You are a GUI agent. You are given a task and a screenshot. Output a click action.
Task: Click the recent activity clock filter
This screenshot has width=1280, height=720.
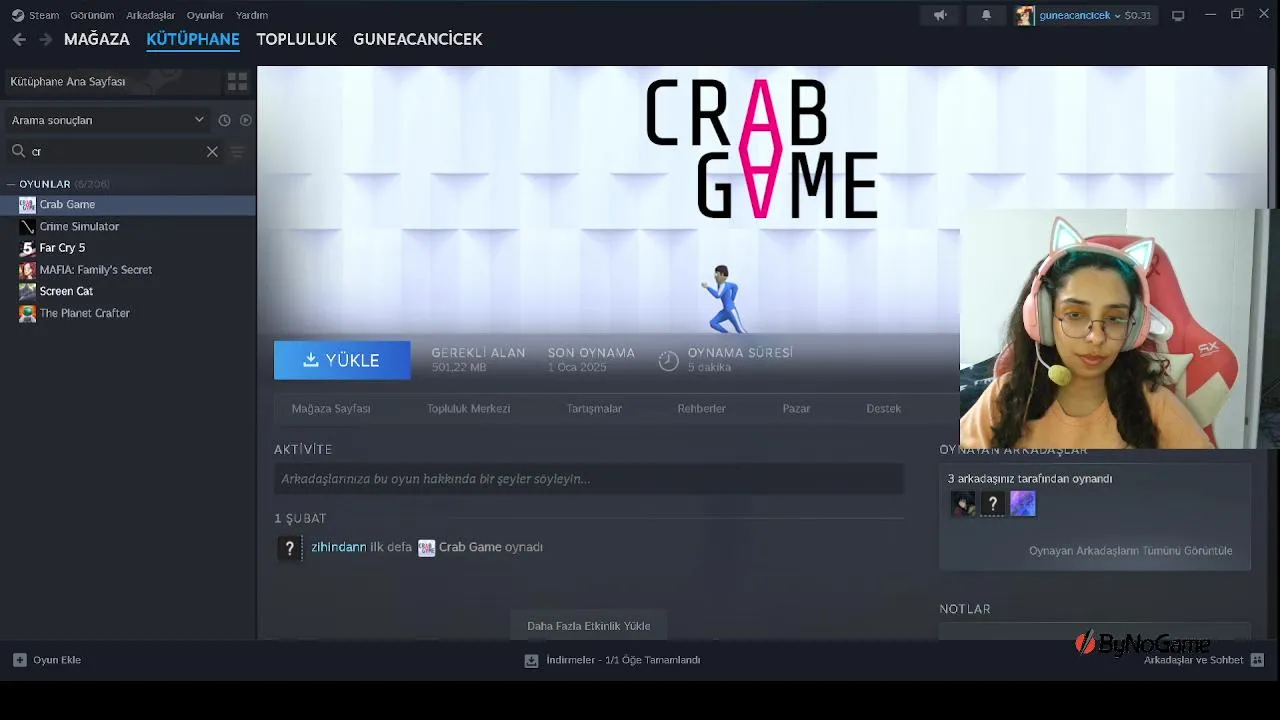[224, 120]
